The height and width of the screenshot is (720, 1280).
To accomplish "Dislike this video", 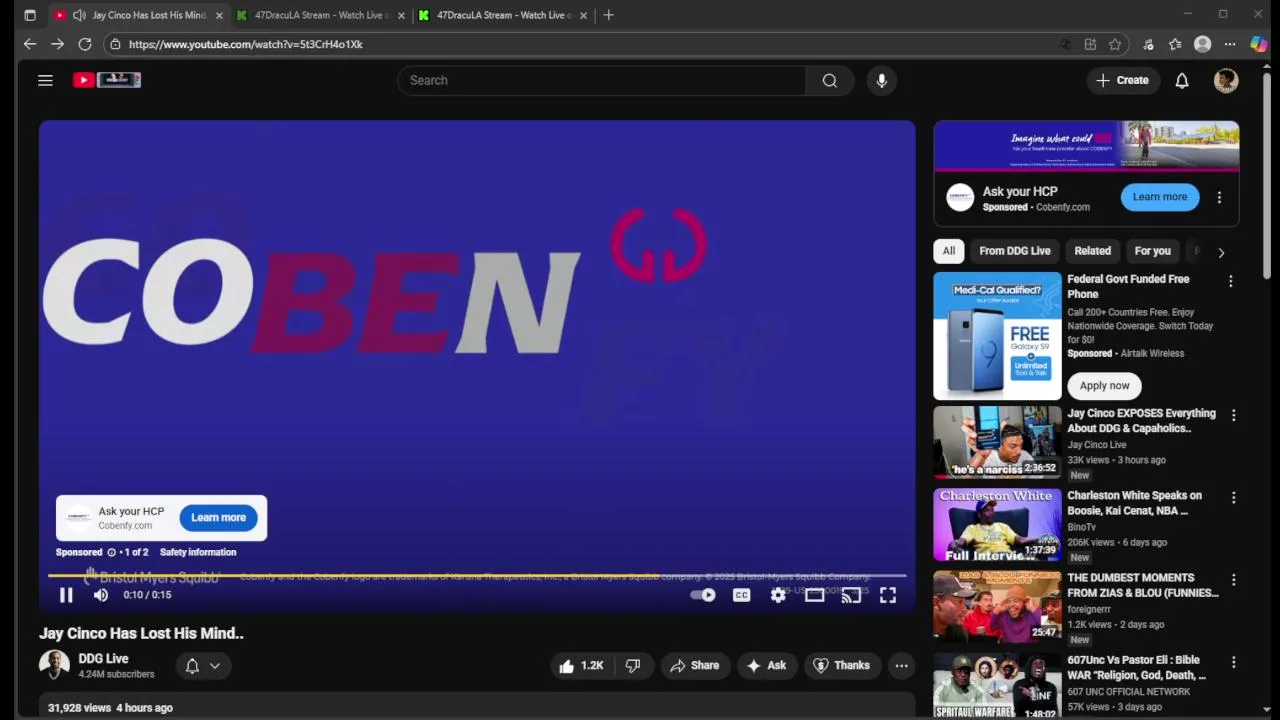I will click(633, 665).
